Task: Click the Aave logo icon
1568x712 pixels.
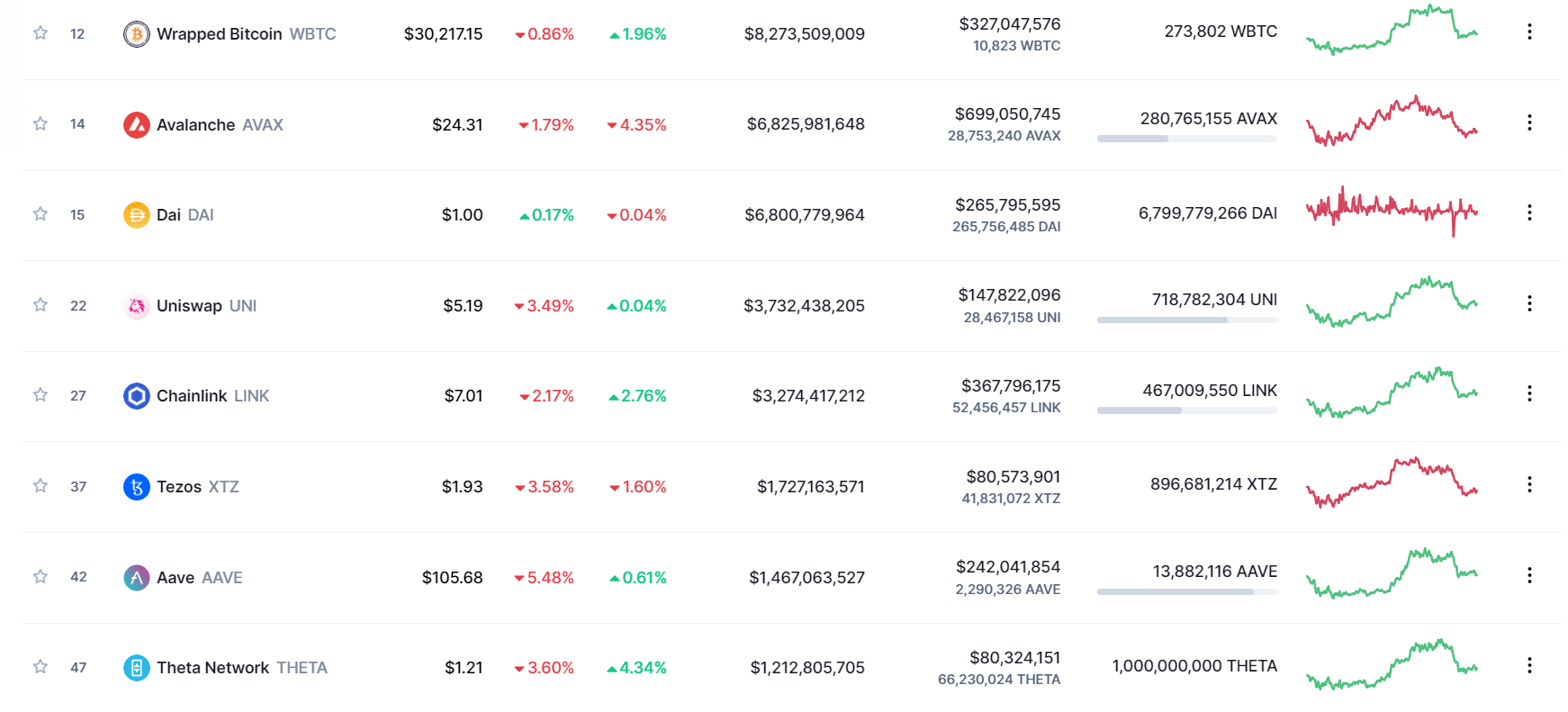Action: pos(136,577)
